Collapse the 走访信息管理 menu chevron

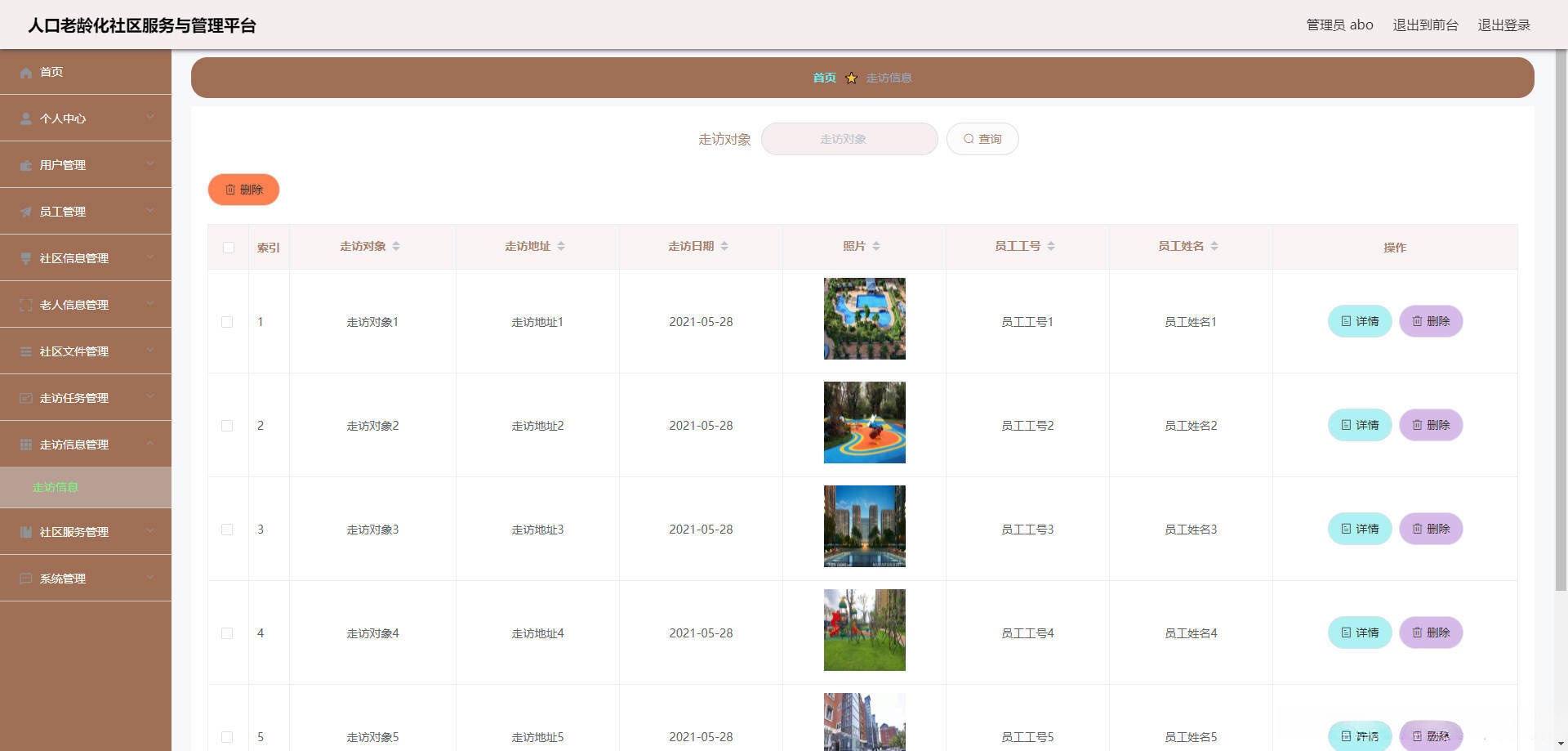coord(150,444)
